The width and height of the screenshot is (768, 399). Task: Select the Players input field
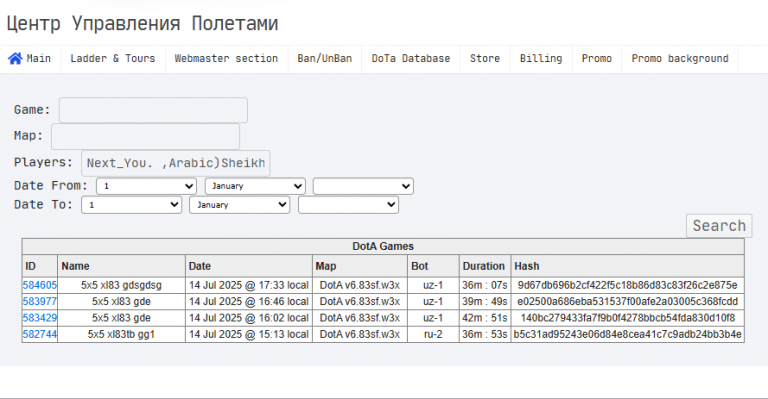tap(175, 163)
